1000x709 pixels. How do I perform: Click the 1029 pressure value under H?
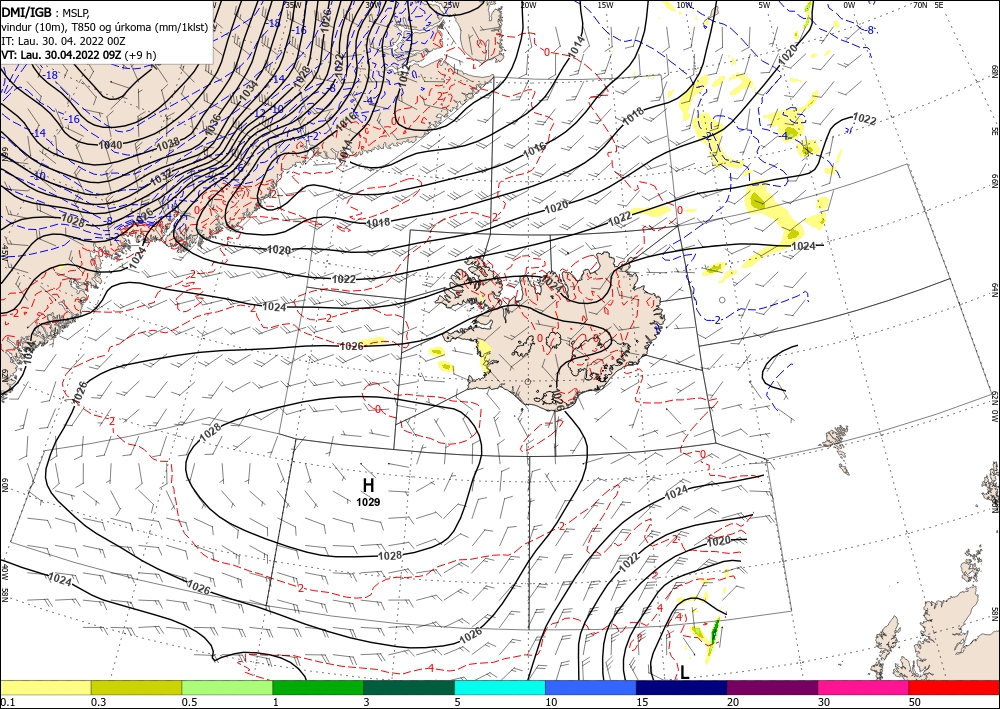click(368, 502)
